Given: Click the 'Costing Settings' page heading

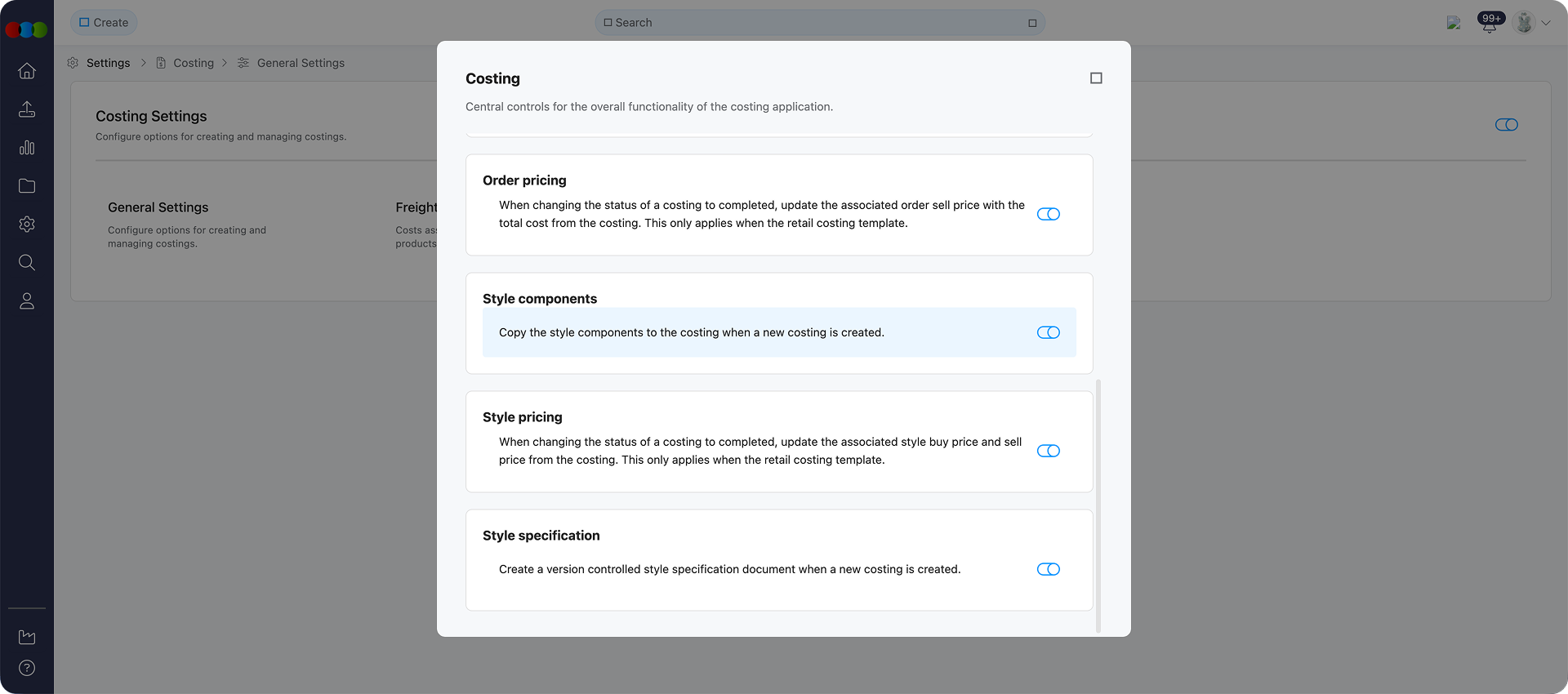Looking at the screenshot, I should pos(151,116).
